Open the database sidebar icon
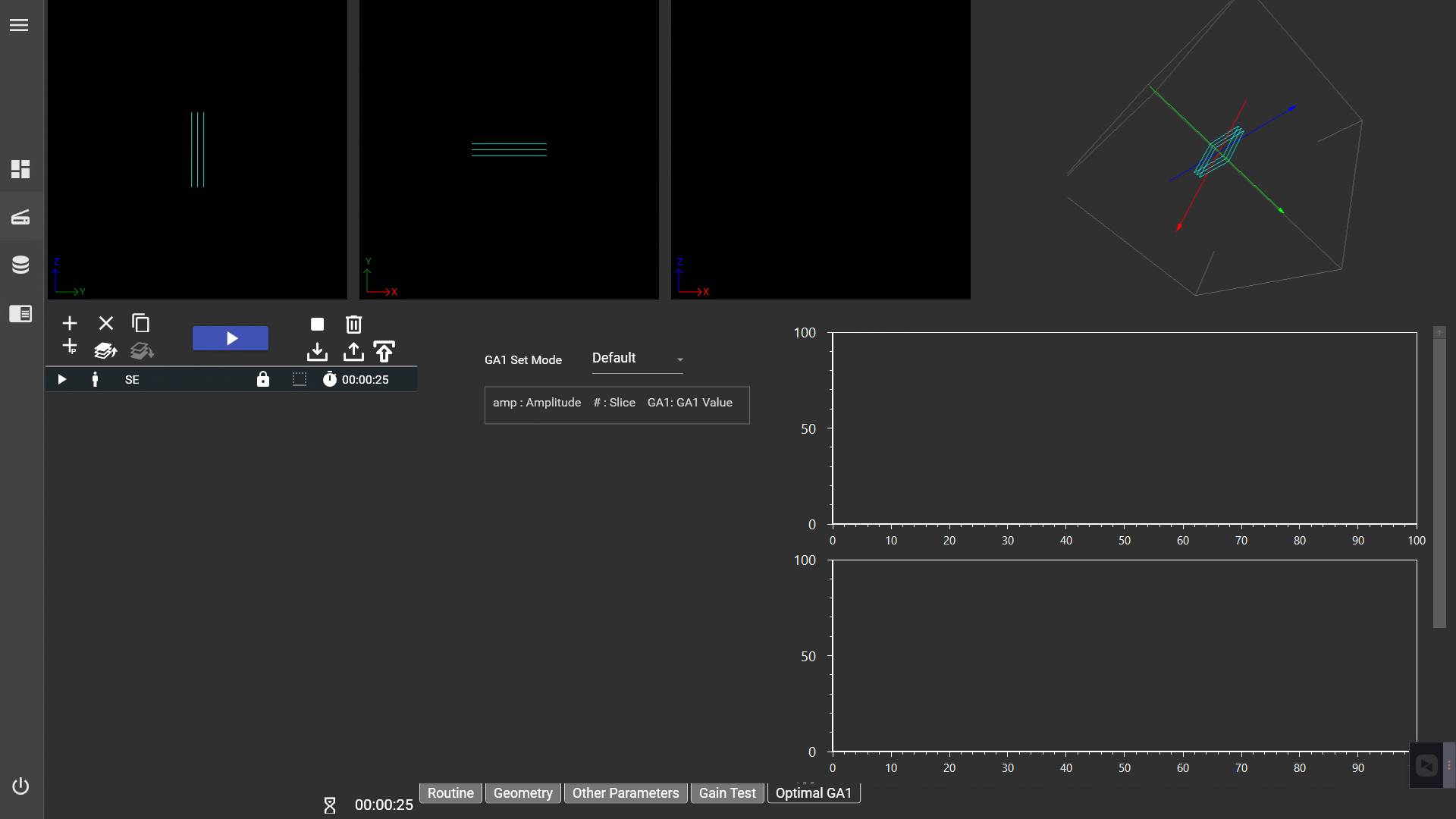 (x=20, y=265)
